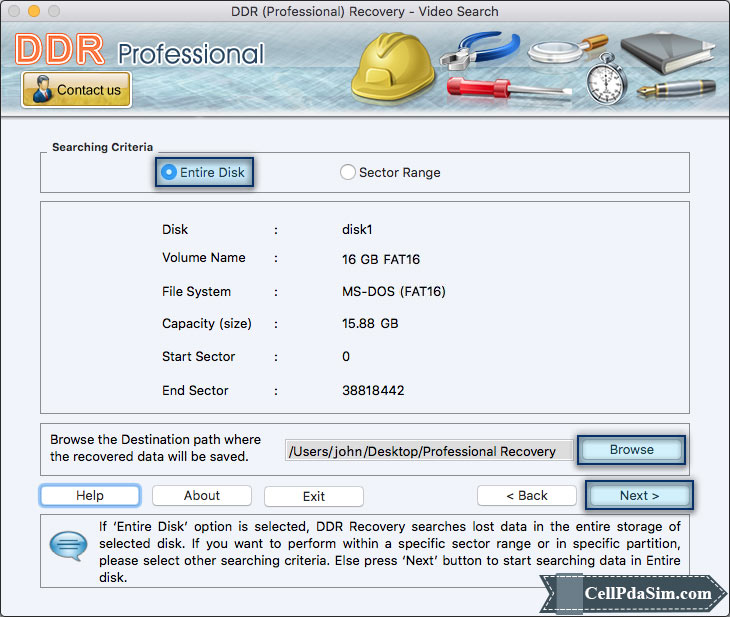Click the Searching Criteria group label
This screenshot has width=730, height=617.
tap(102, 147)
